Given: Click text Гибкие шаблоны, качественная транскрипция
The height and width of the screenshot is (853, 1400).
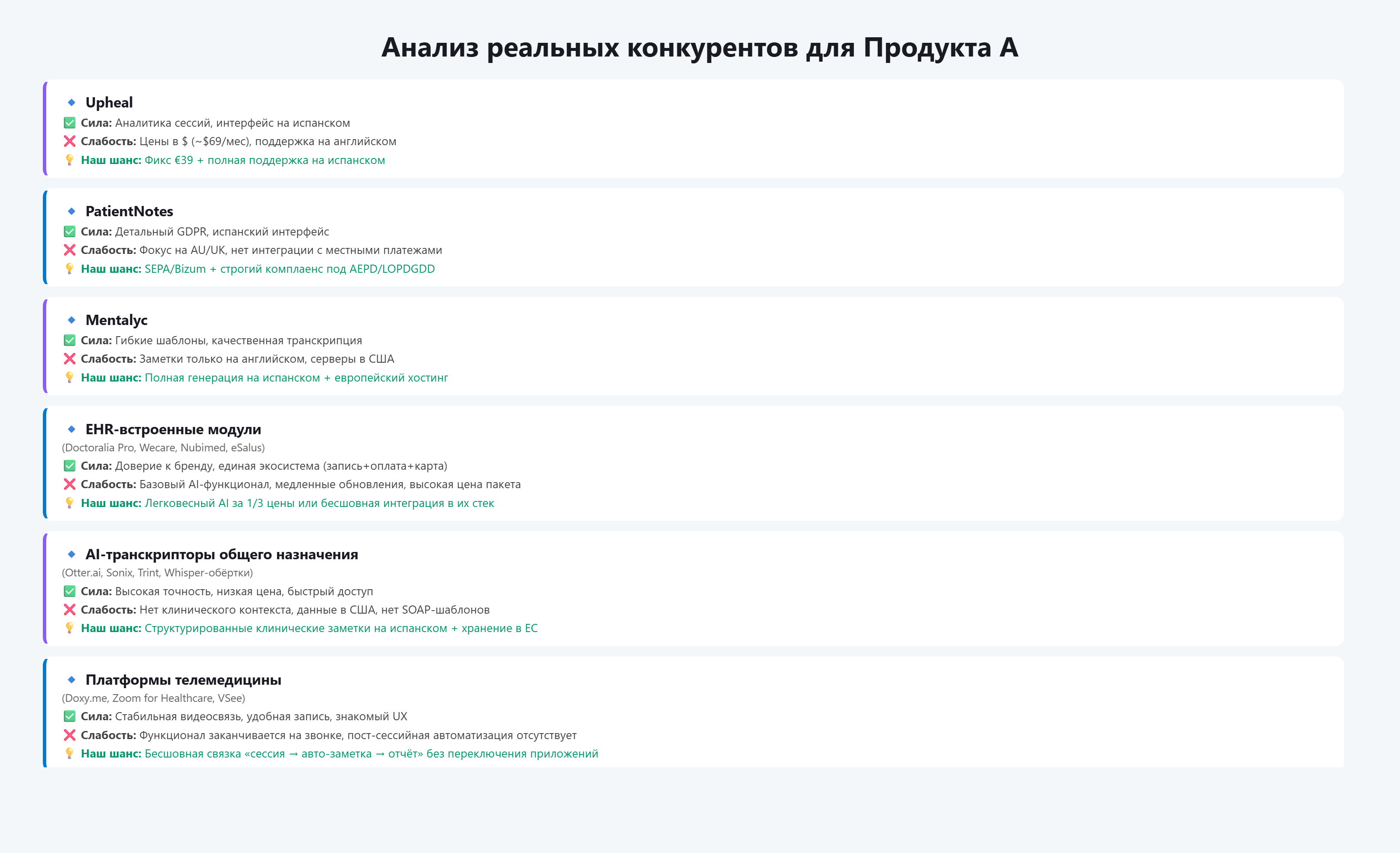Looking at the screenshot, I should [x=239, y=341].
